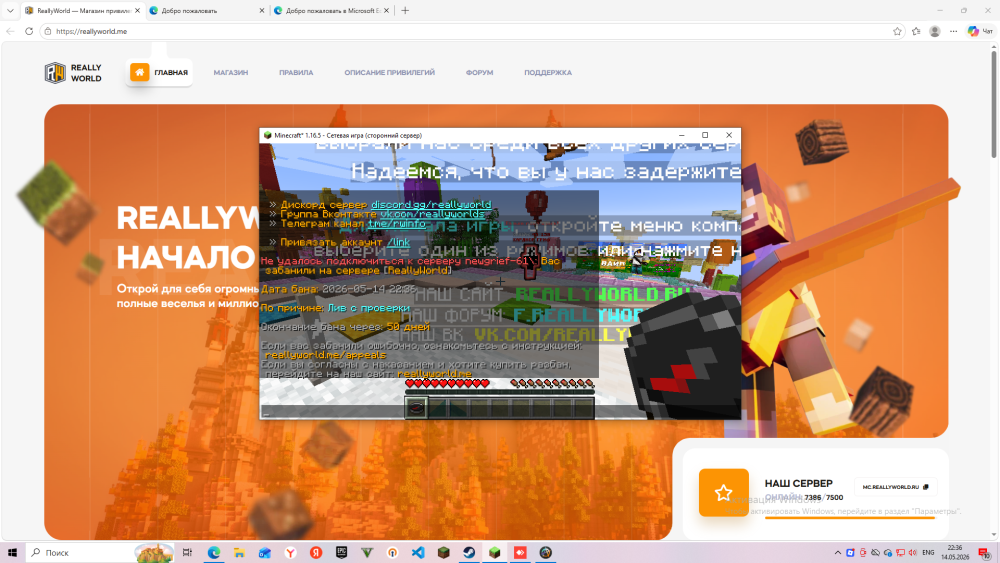
Task: Open the red AnyDesk taskbar icon
Action: coord(520,553)
